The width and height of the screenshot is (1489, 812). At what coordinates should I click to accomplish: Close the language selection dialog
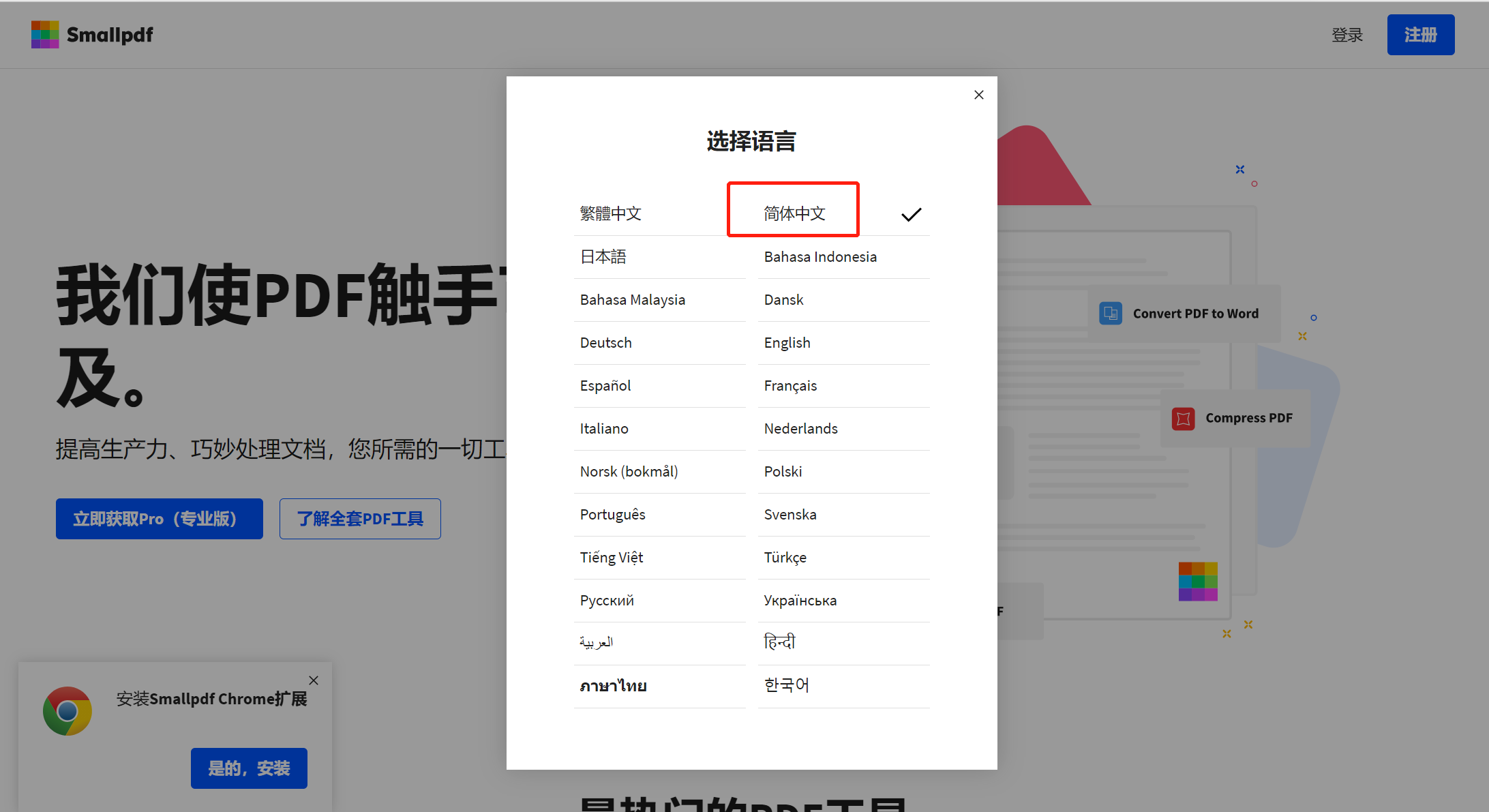(x=978, y=95)
